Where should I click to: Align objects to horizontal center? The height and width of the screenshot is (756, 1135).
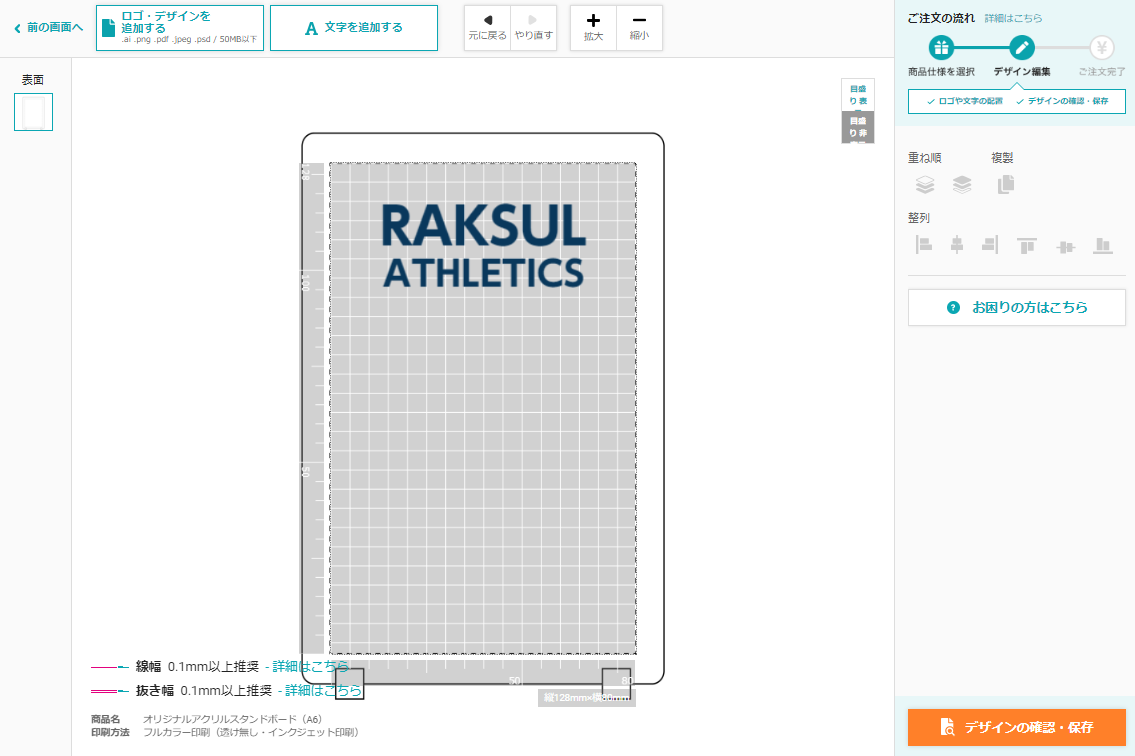(x=957, y=245)
